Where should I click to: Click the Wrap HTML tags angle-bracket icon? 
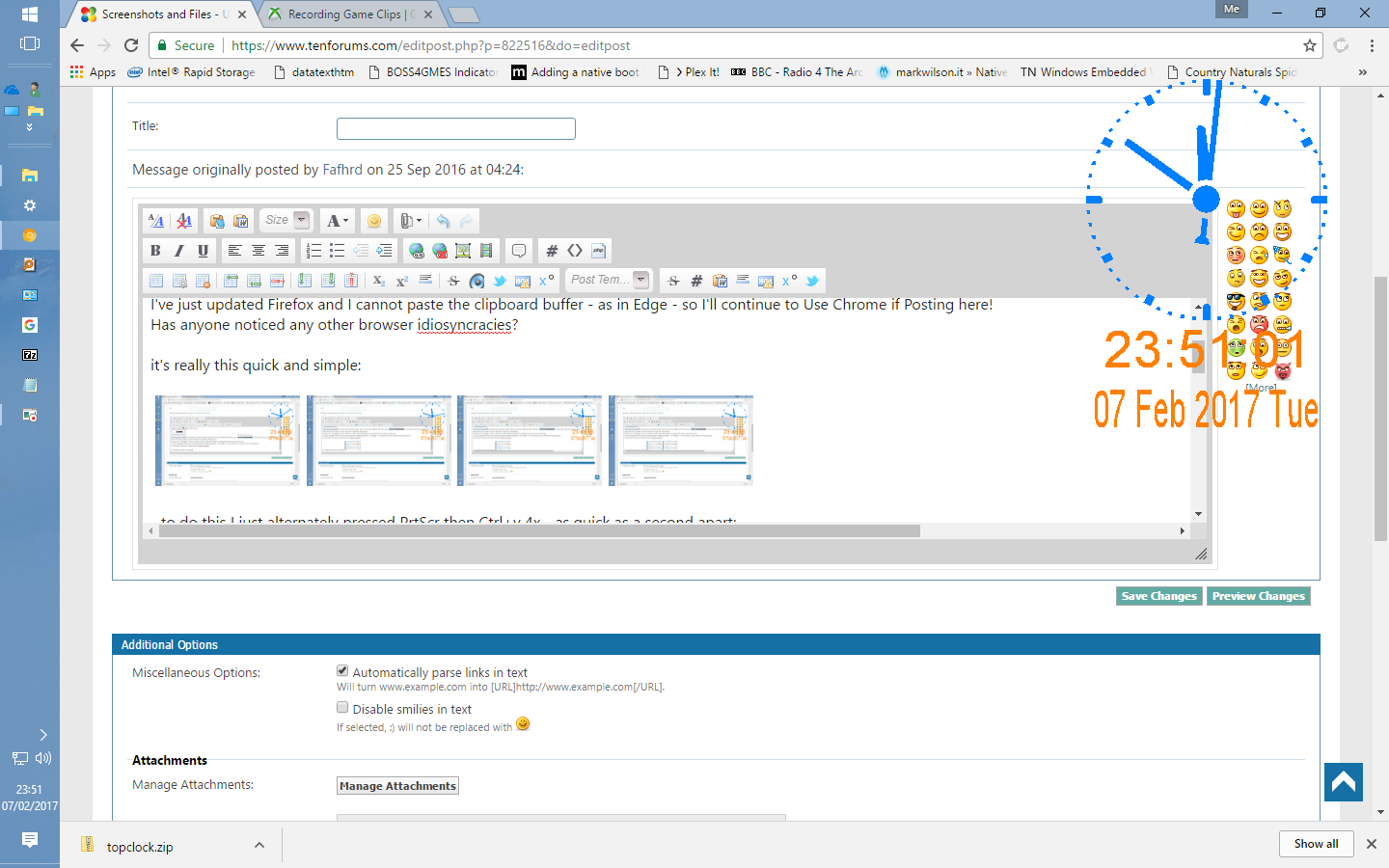pyautogui.click(x=574, y=251)
